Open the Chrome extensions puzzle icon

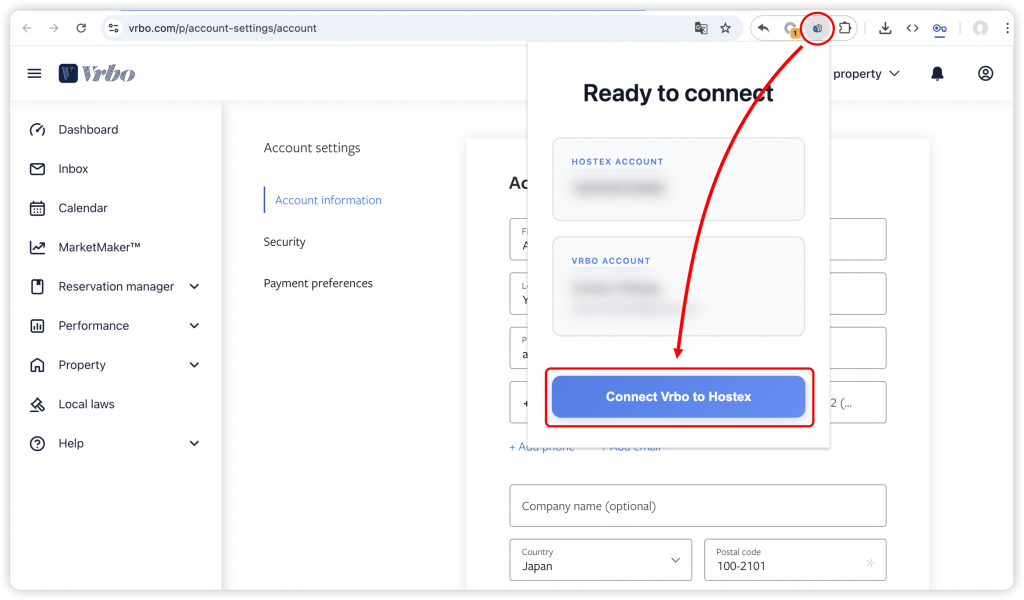[x=844, y=28]
